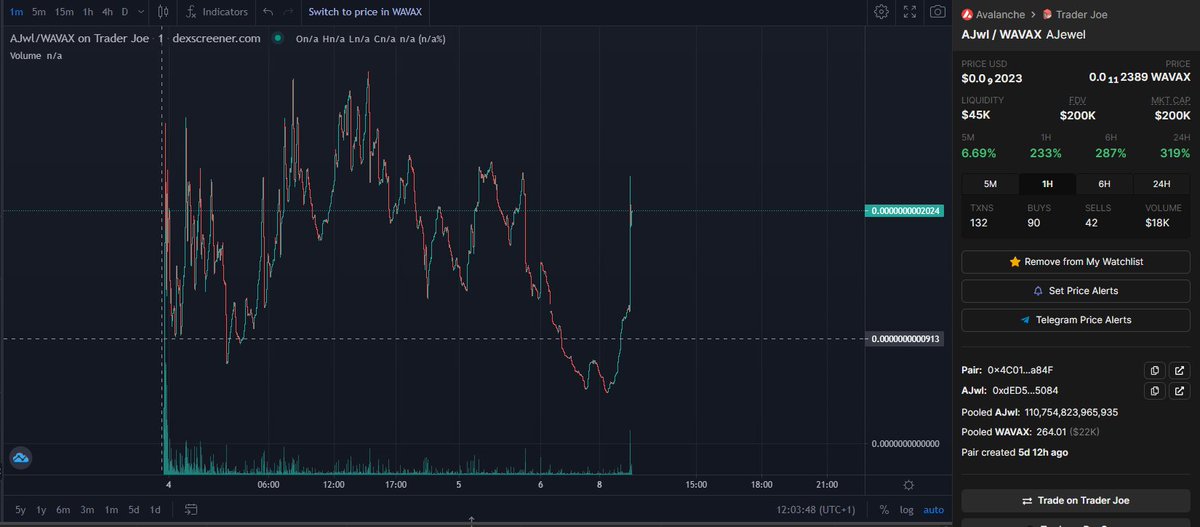Click the MKT CAP label
This screenshot has height=527, width=1200.
pos(1170,100)
